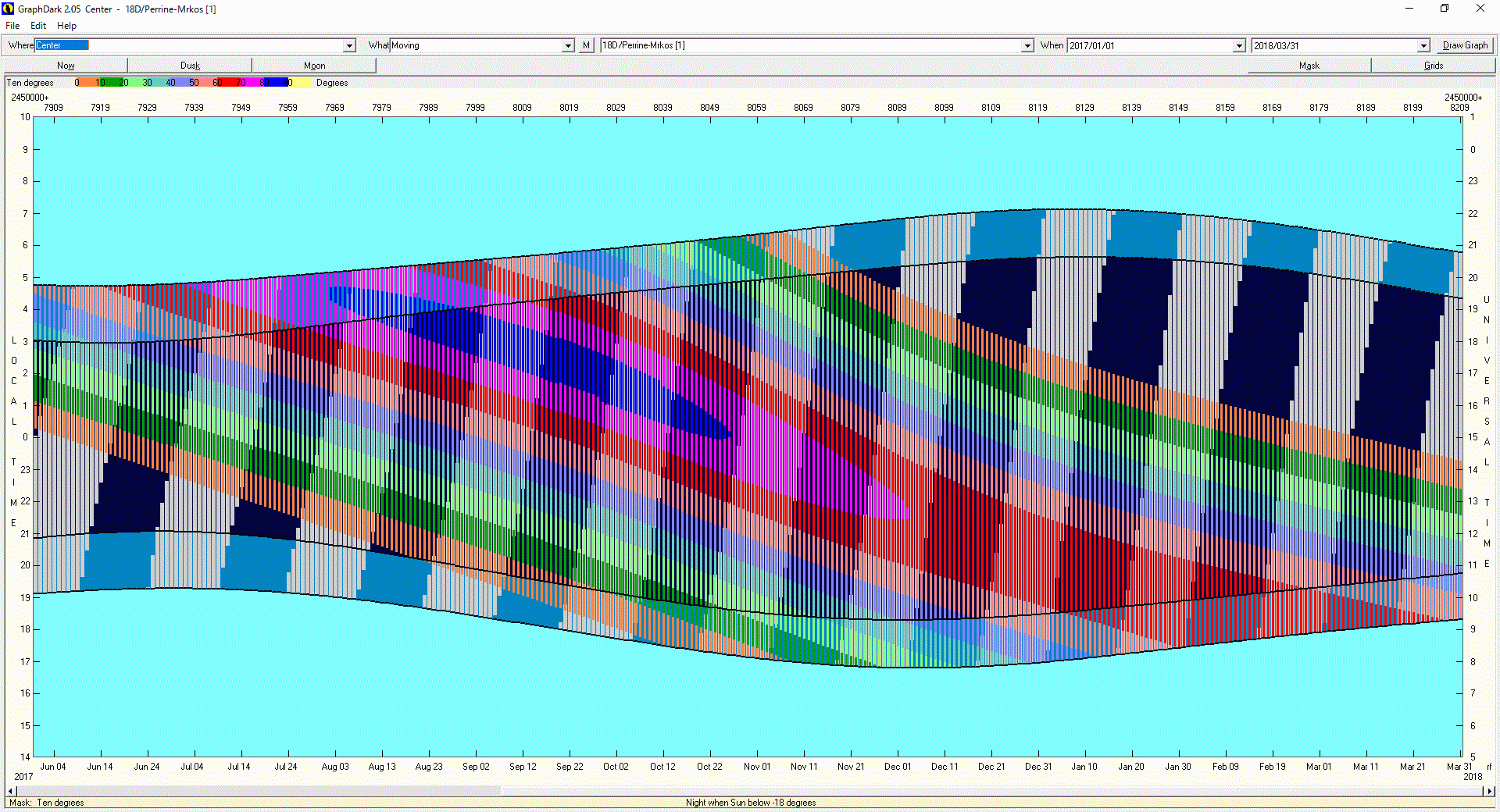Click the left arrow of horizontal scrollbar
Screen dimensions: 1500x812
tap(11, 791)
